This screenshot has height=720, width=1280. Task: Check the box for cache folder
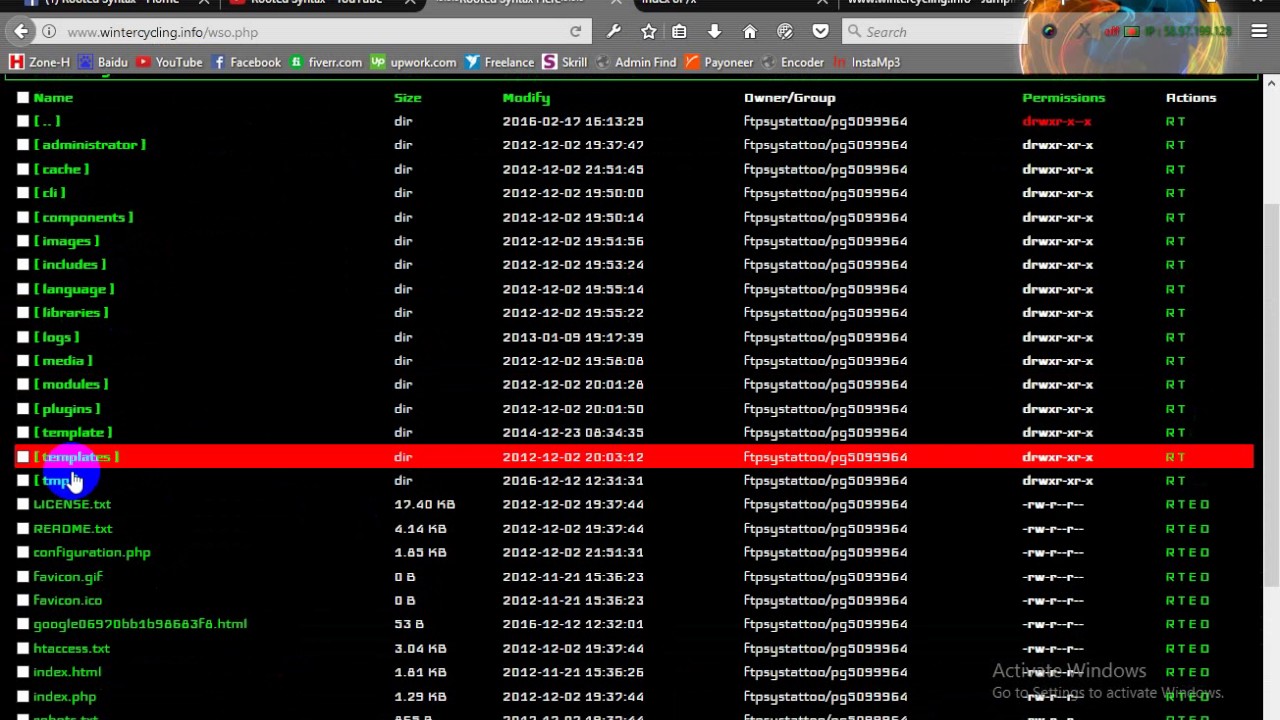[x=23, y=169]
